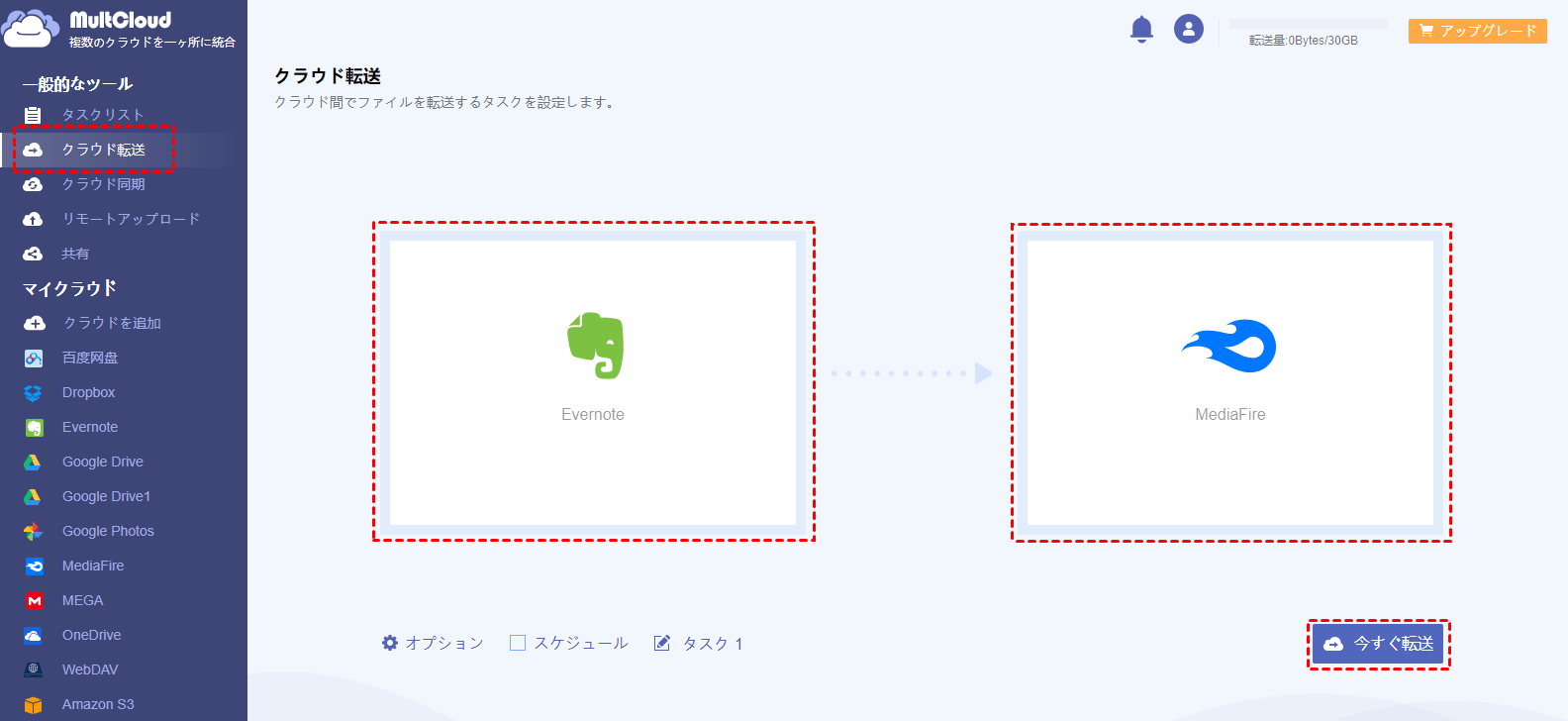
Task: Select the MediaFire destination box
Action: [1230, 382]
